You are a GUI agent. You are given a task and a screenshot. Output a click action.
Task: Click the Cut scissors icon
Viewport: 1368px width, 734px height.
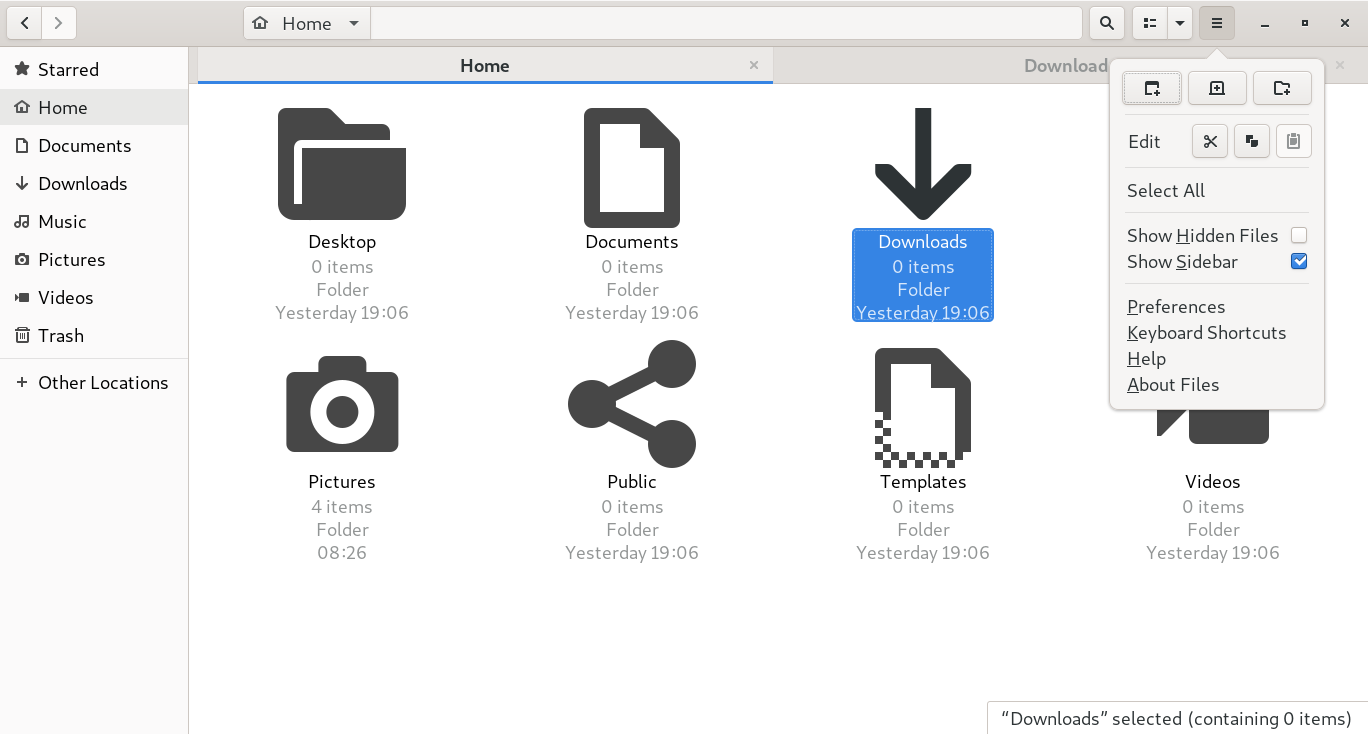click(x=1210, y=141)
